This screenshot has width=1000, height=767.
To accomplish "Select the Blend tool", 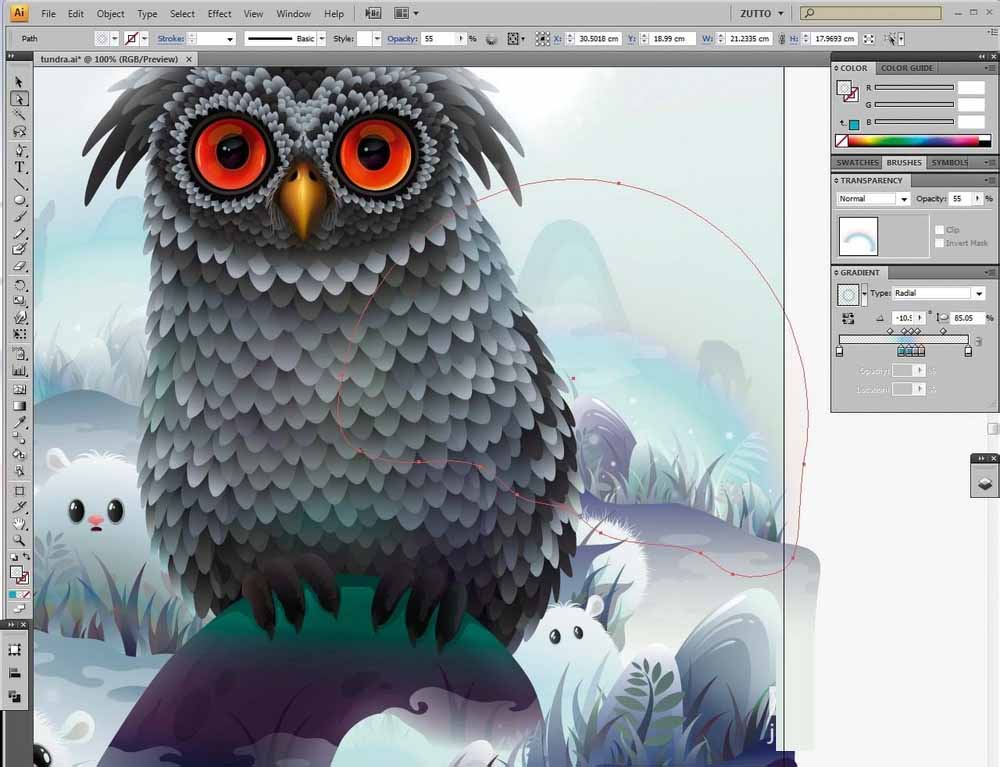I will pos(19,439).
